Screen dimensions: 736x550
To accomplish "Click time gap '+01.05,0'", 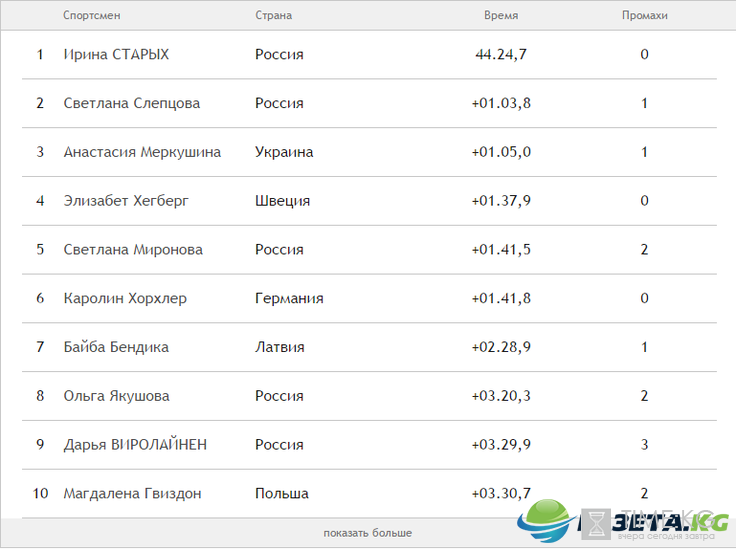I will tap(501, 152).
